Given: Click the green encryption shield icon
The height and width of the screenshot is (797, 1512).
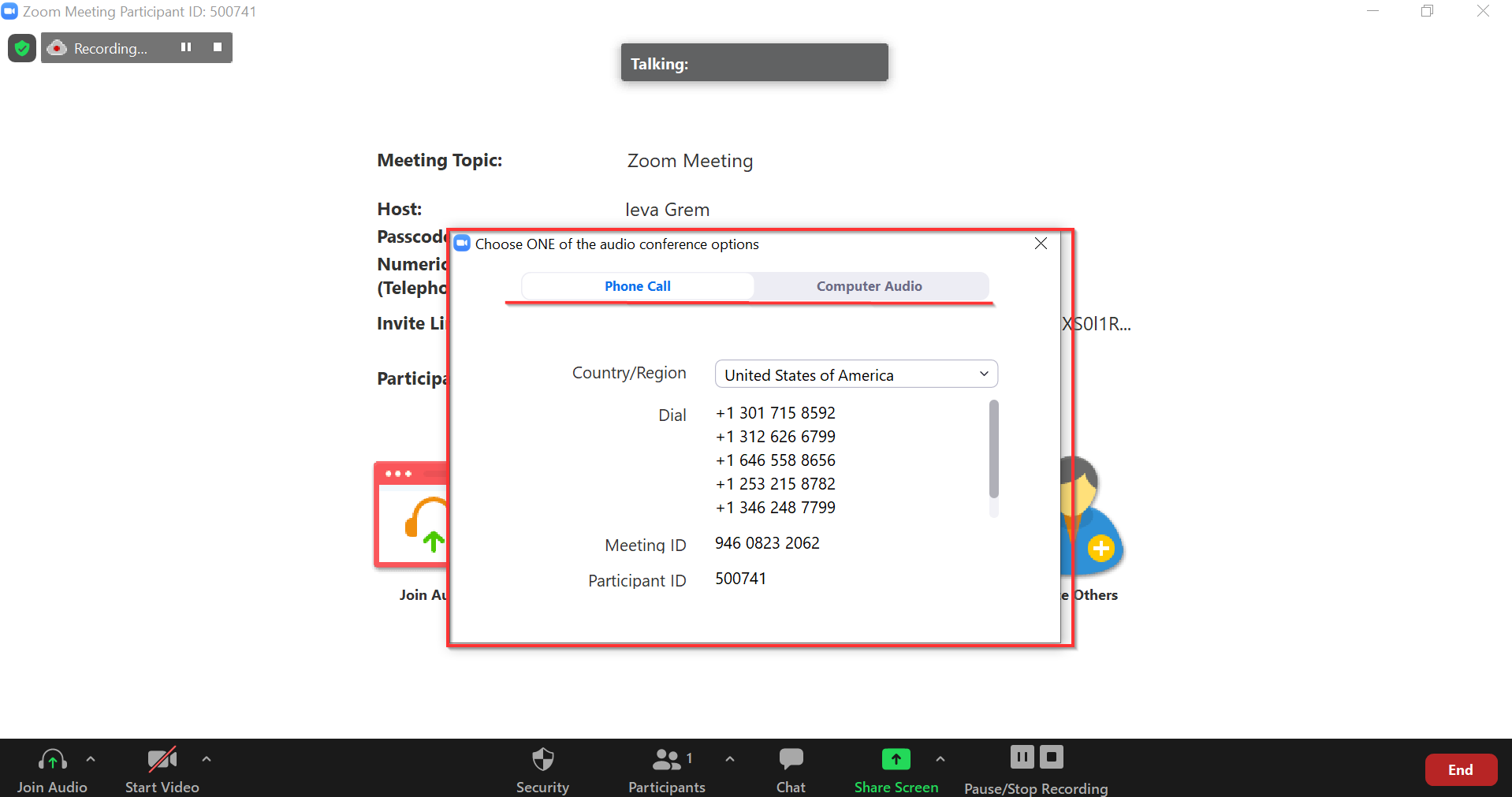Looking at the screenshot, I should 22,49.
